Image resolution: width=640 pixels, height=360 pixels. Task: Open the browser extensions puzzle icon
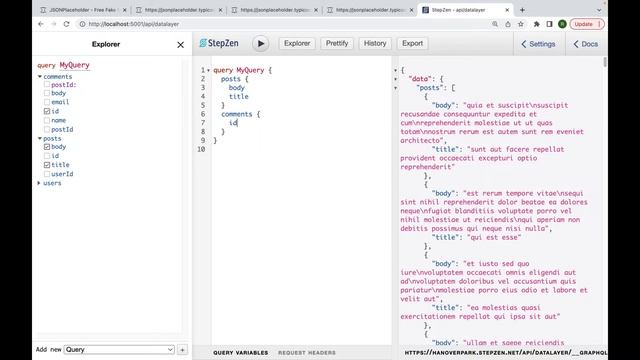[536, 24]
